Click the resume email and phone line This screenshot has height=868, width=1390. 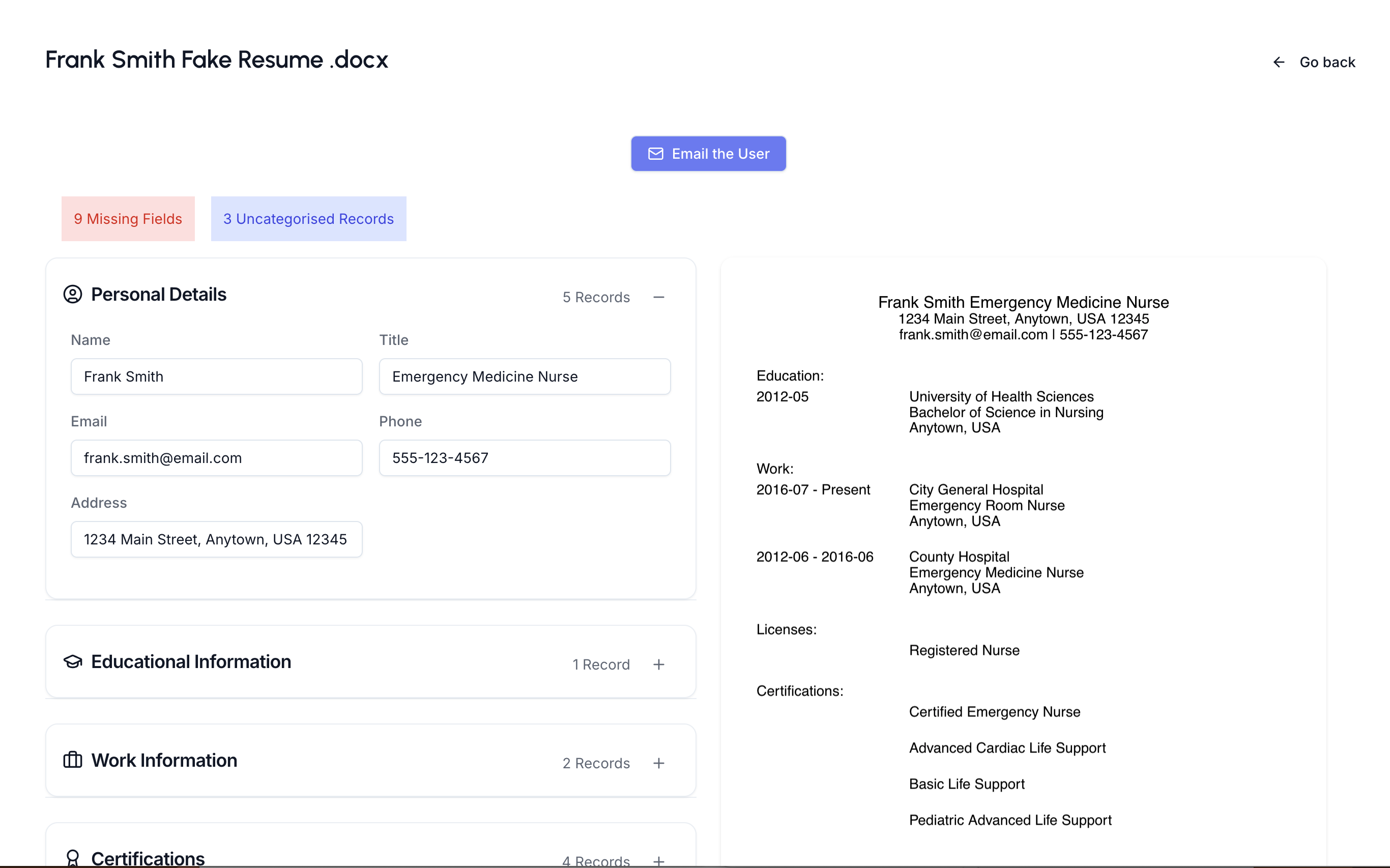pos(1023,335)
